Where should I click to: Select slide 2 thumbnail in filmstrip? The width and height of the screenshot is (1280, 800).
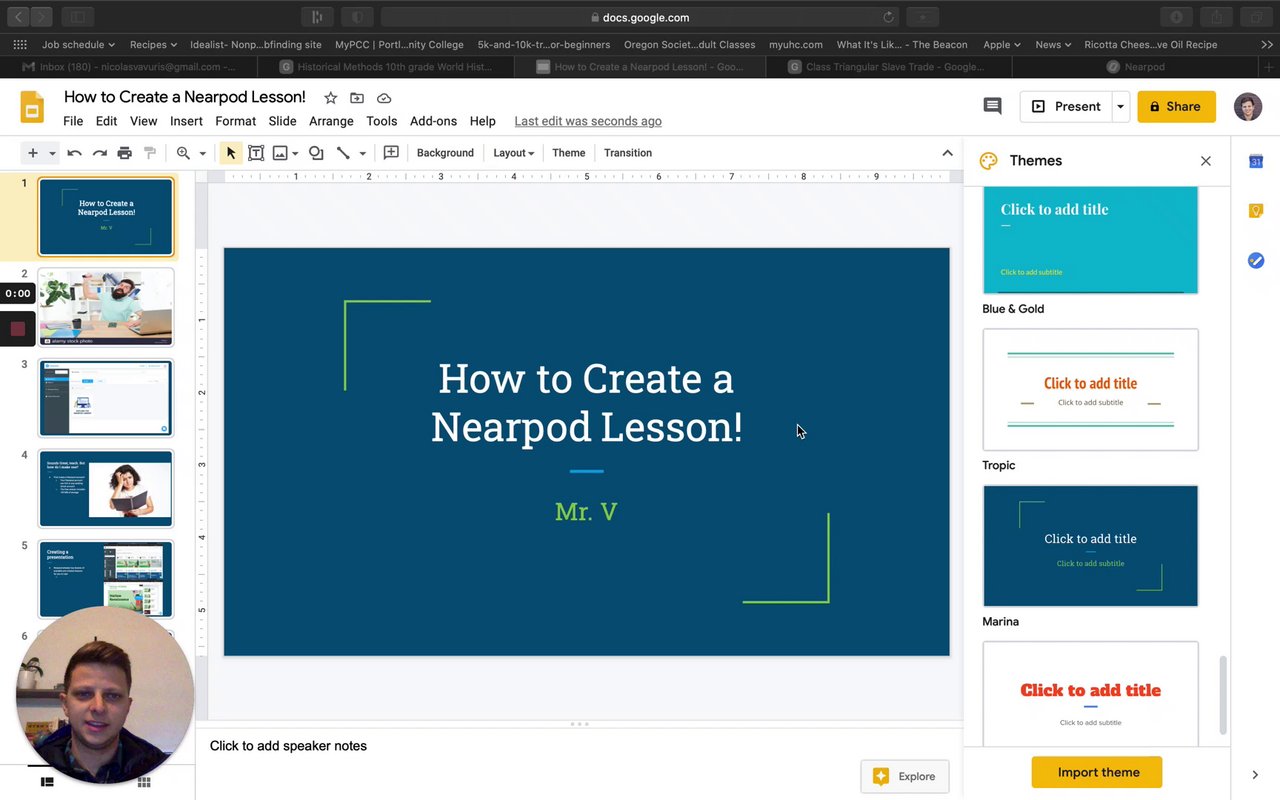pyautogui.click(x=106, y=307)
